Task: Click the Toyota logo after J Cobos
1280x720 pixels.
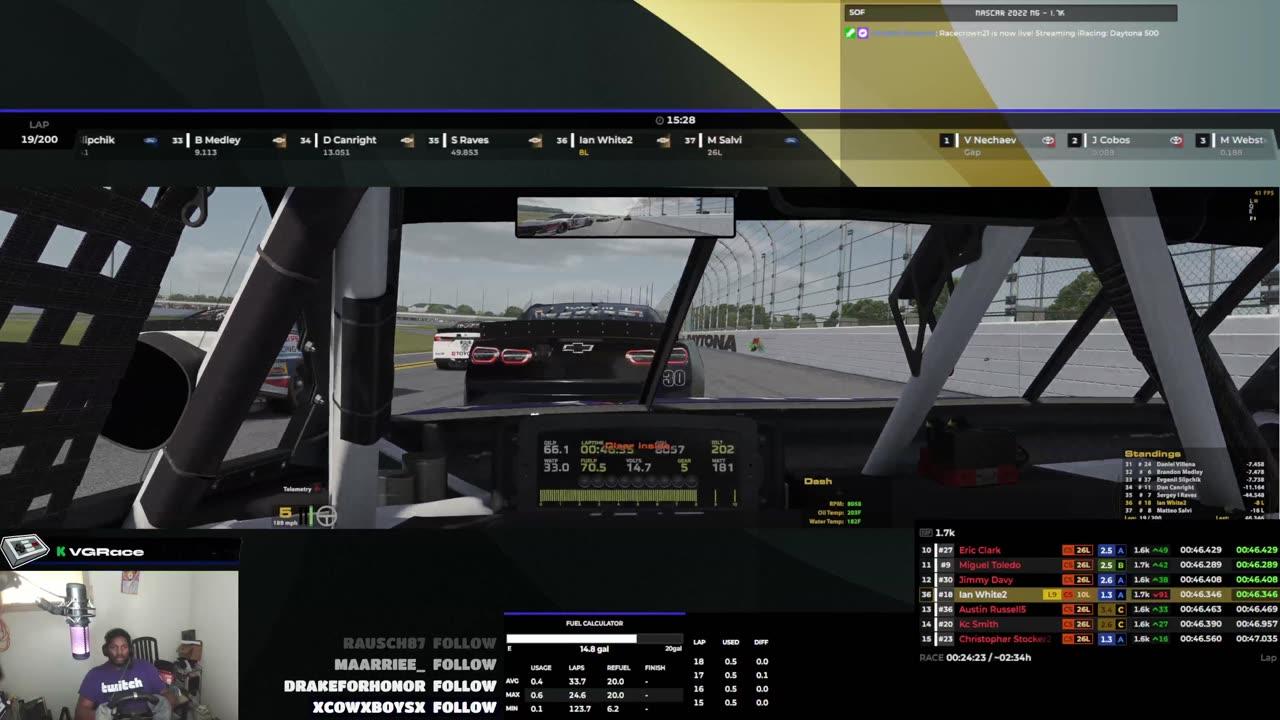Action: [x=1176, y=141]
